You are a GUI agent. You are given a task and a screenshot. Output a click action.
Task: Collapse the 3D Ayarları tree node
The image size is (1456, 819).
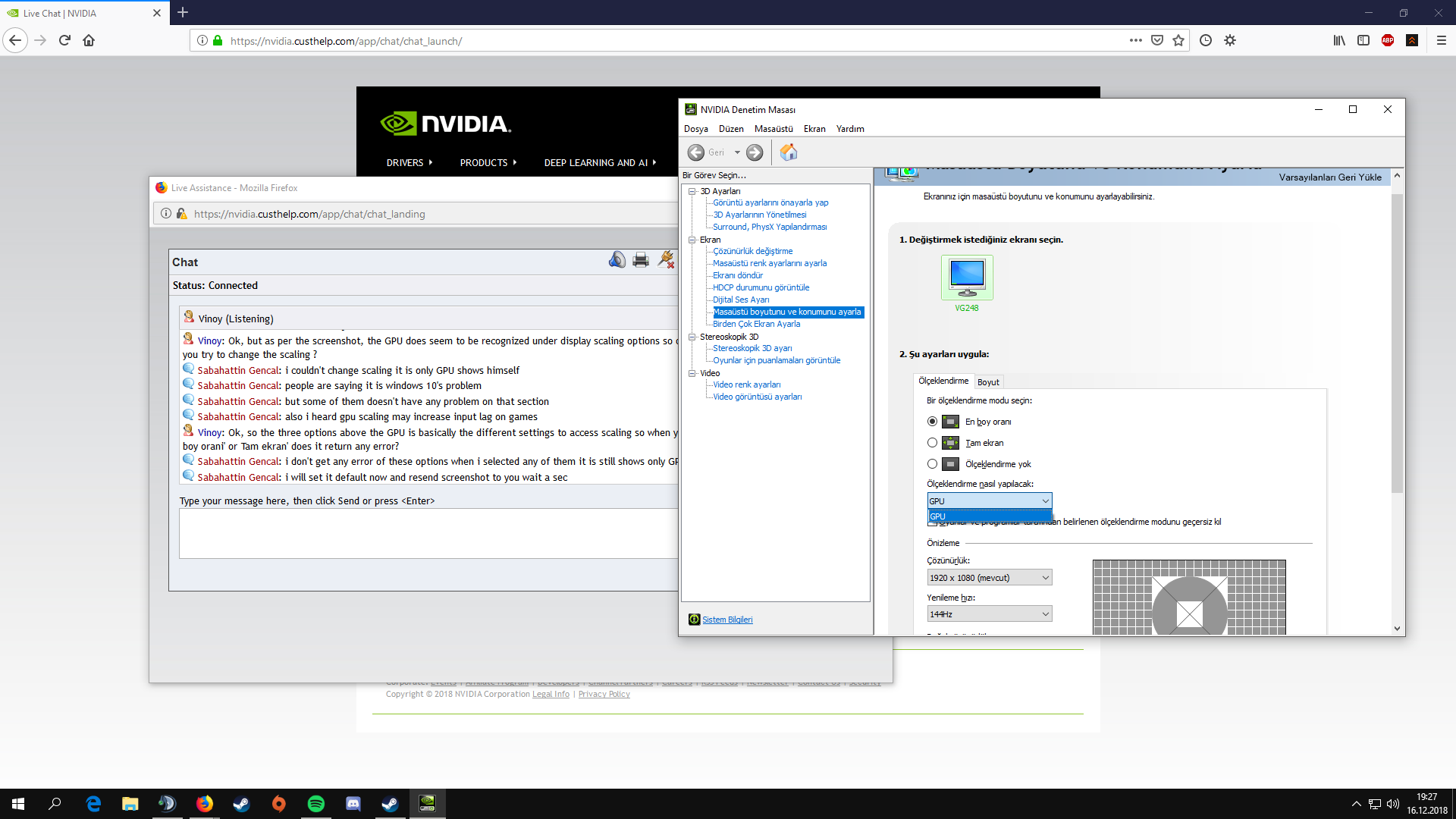click(692, 191)
